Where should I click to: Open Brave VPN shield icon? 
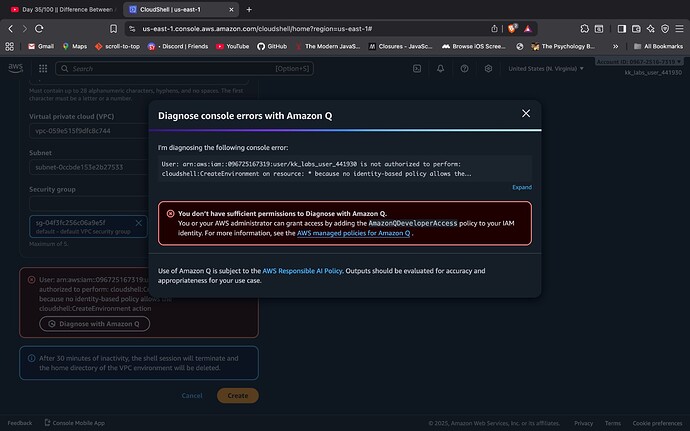665,29
